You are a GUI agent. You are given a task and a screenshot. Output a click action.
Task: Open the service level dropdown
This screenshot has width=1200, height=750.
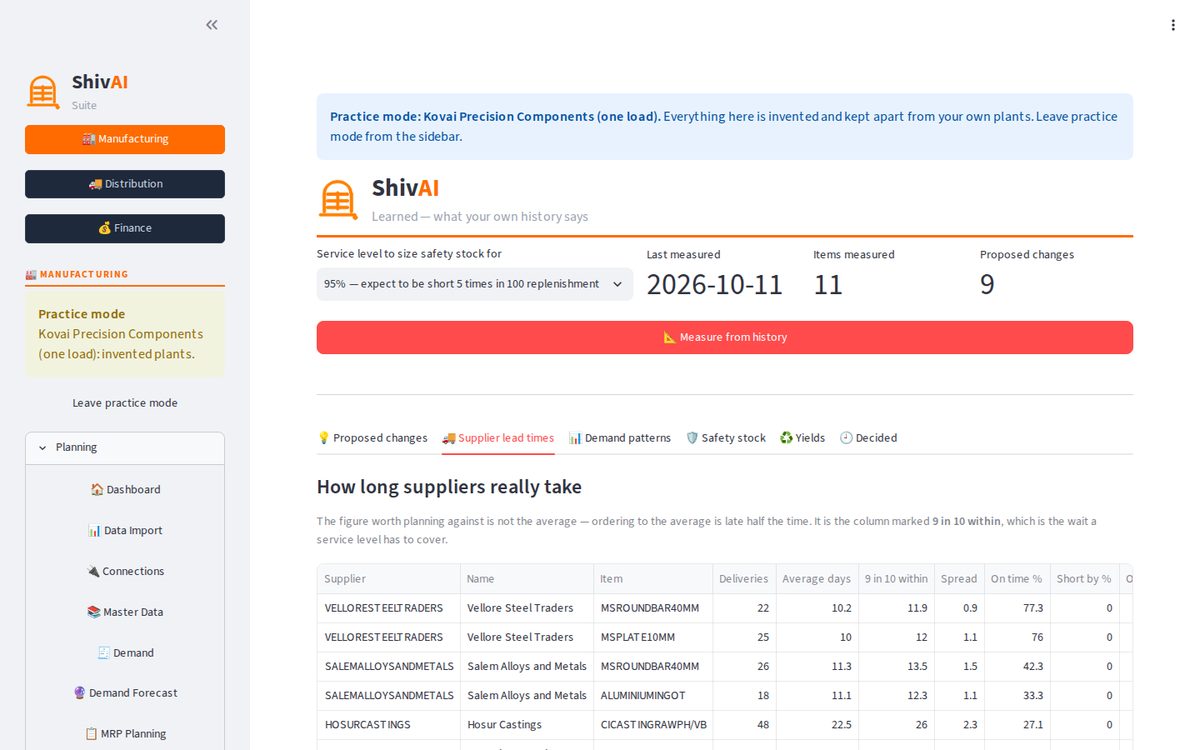click(475, 284)
